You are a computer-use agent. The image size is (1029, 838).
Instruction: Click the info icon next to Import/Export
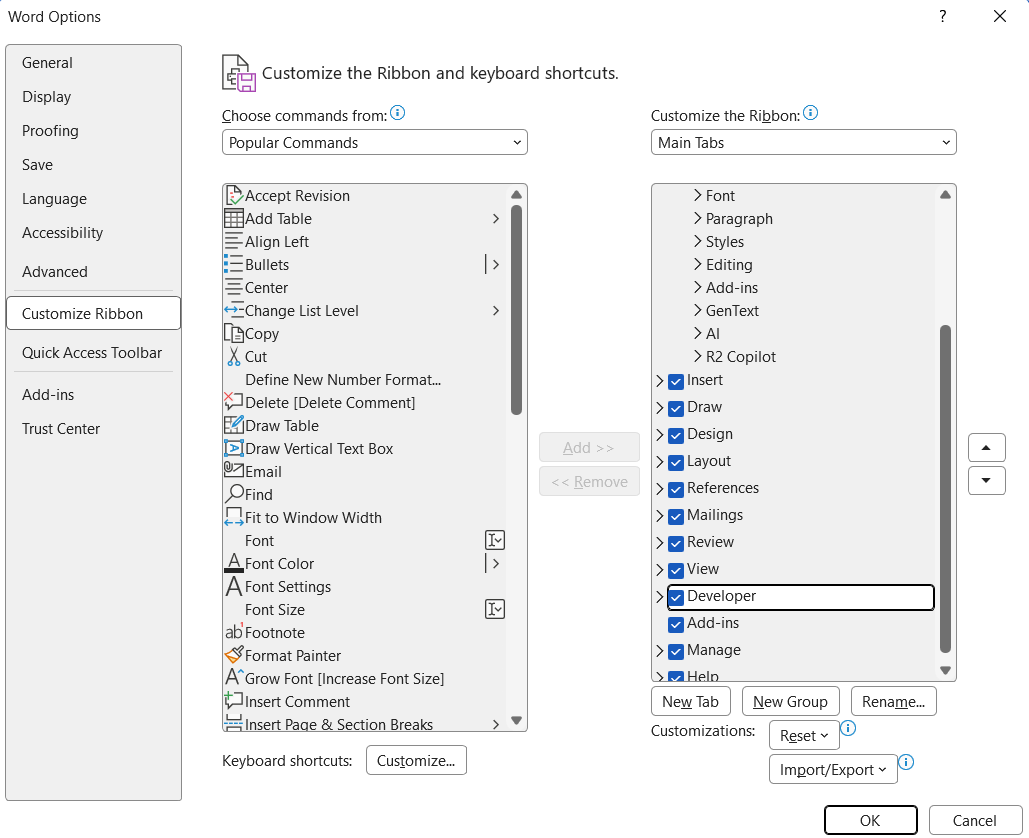coord(906,762)
